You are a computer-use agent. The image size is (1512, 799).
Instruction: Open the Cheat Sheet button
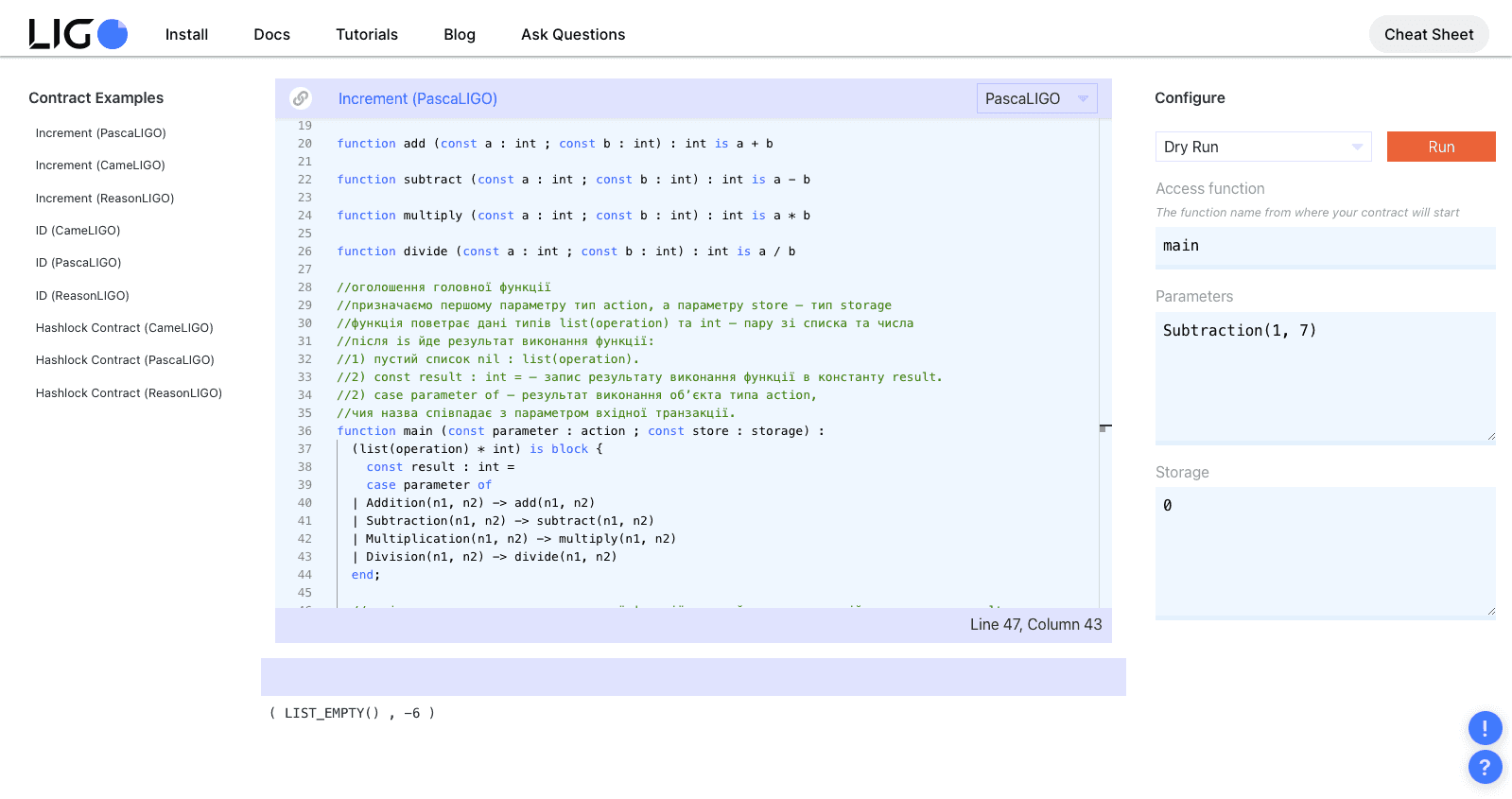pos(1428,34)
